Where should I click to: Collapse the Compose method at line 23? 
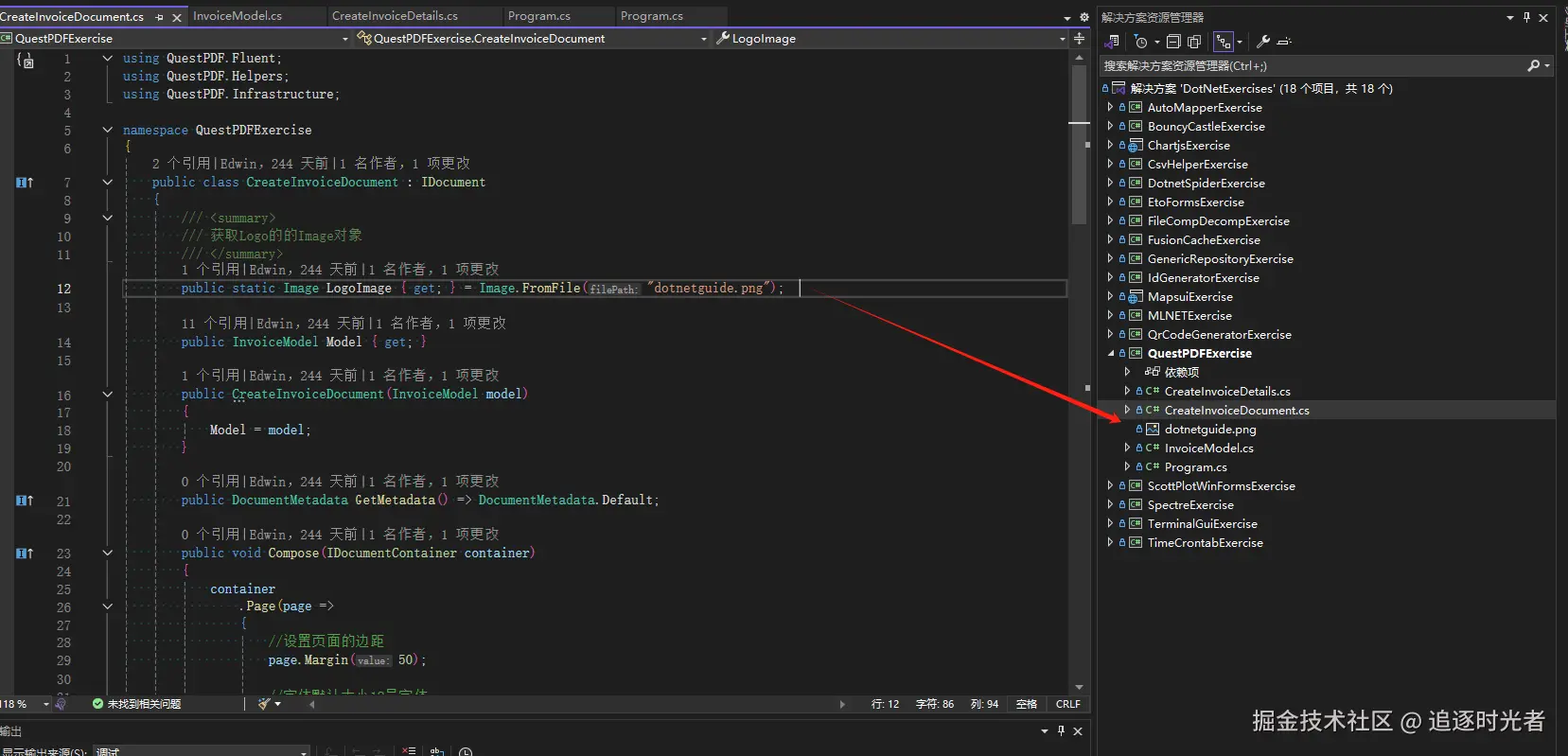[108, 553]
